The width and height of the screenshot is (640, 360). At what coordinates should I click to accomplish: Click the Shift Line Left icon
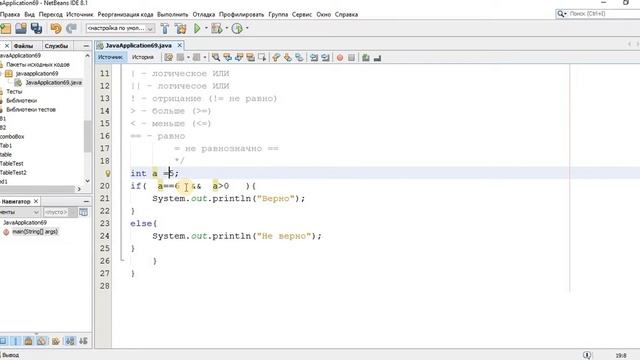click(x=314, y=58)
